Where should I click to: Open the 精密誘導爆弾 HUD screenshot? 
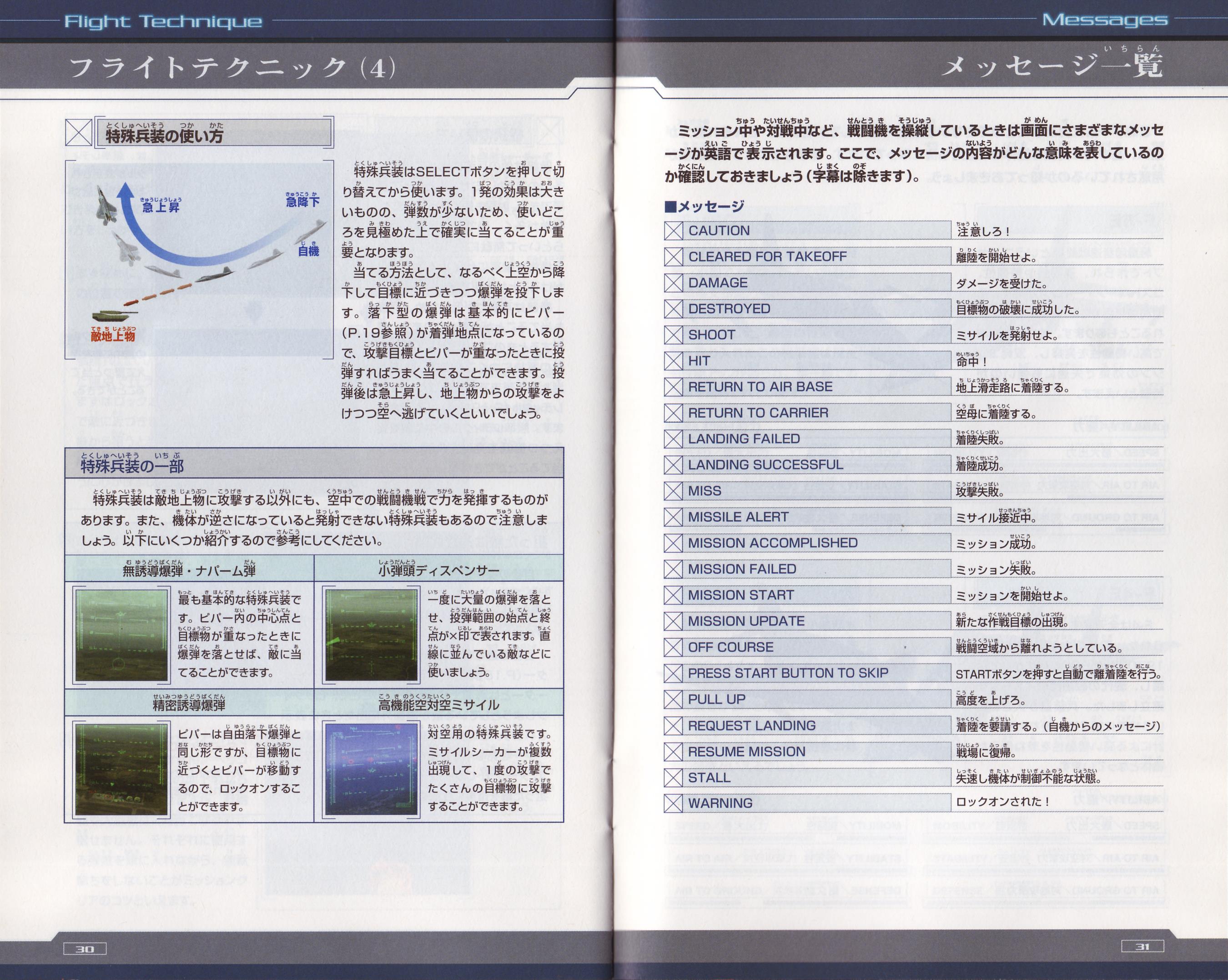click(x=122, y=769)
